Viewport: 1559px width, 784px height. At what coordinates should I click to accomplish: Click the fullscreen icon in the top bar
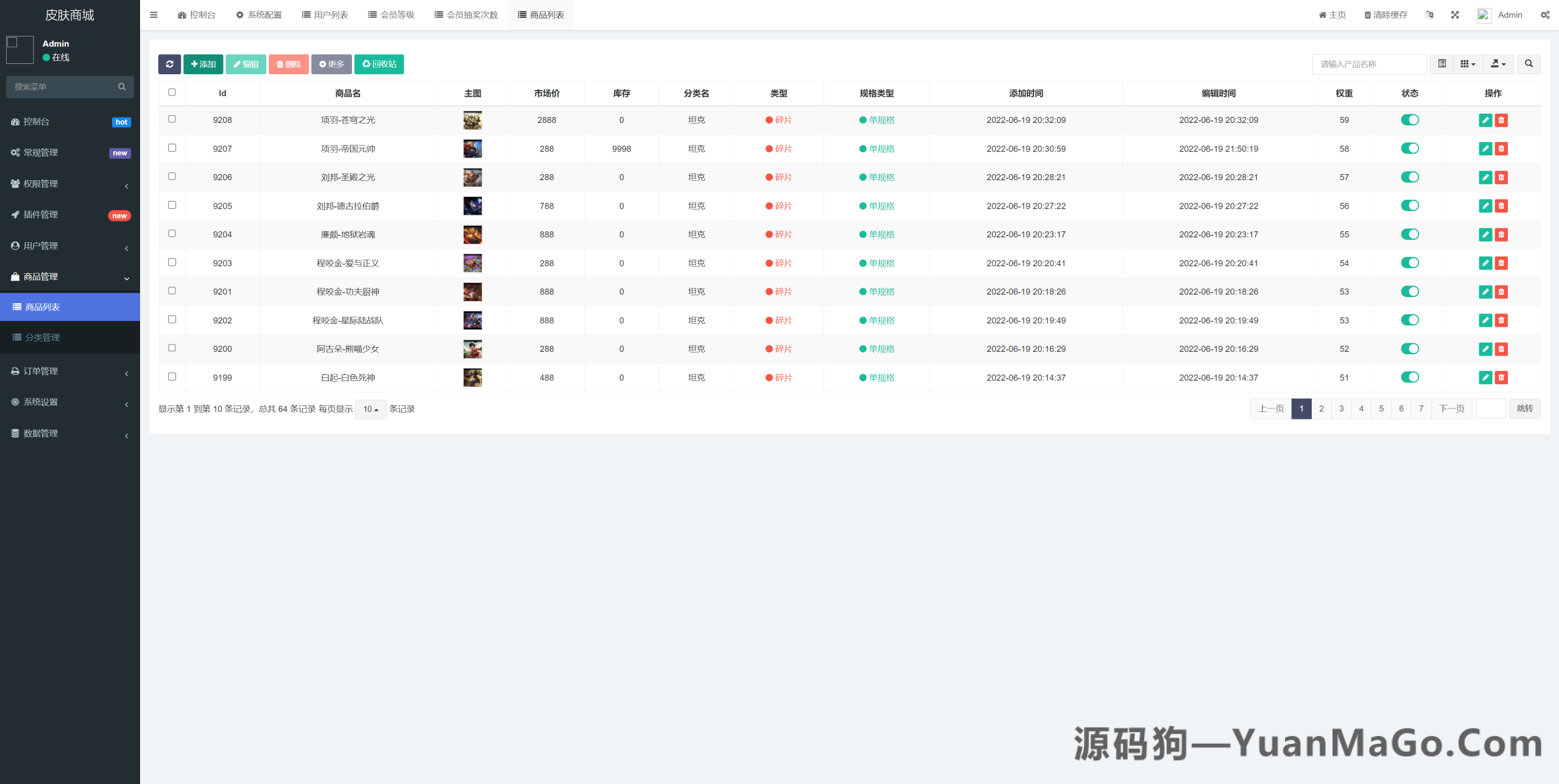click(x=1455, y=14)
